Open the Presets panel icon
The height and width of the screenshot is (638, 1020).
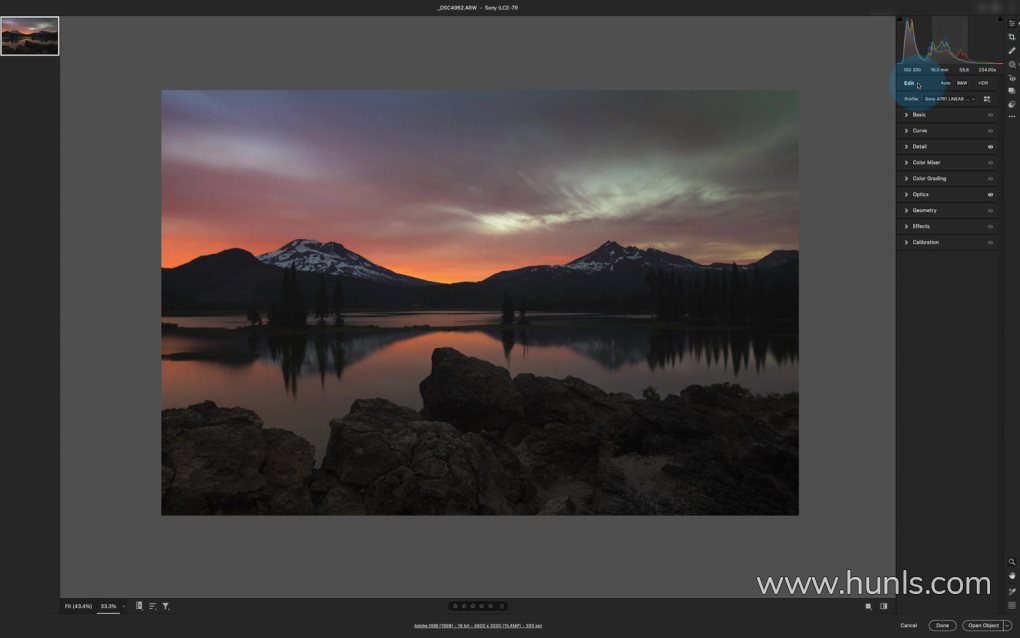[x=1012, y=104]
